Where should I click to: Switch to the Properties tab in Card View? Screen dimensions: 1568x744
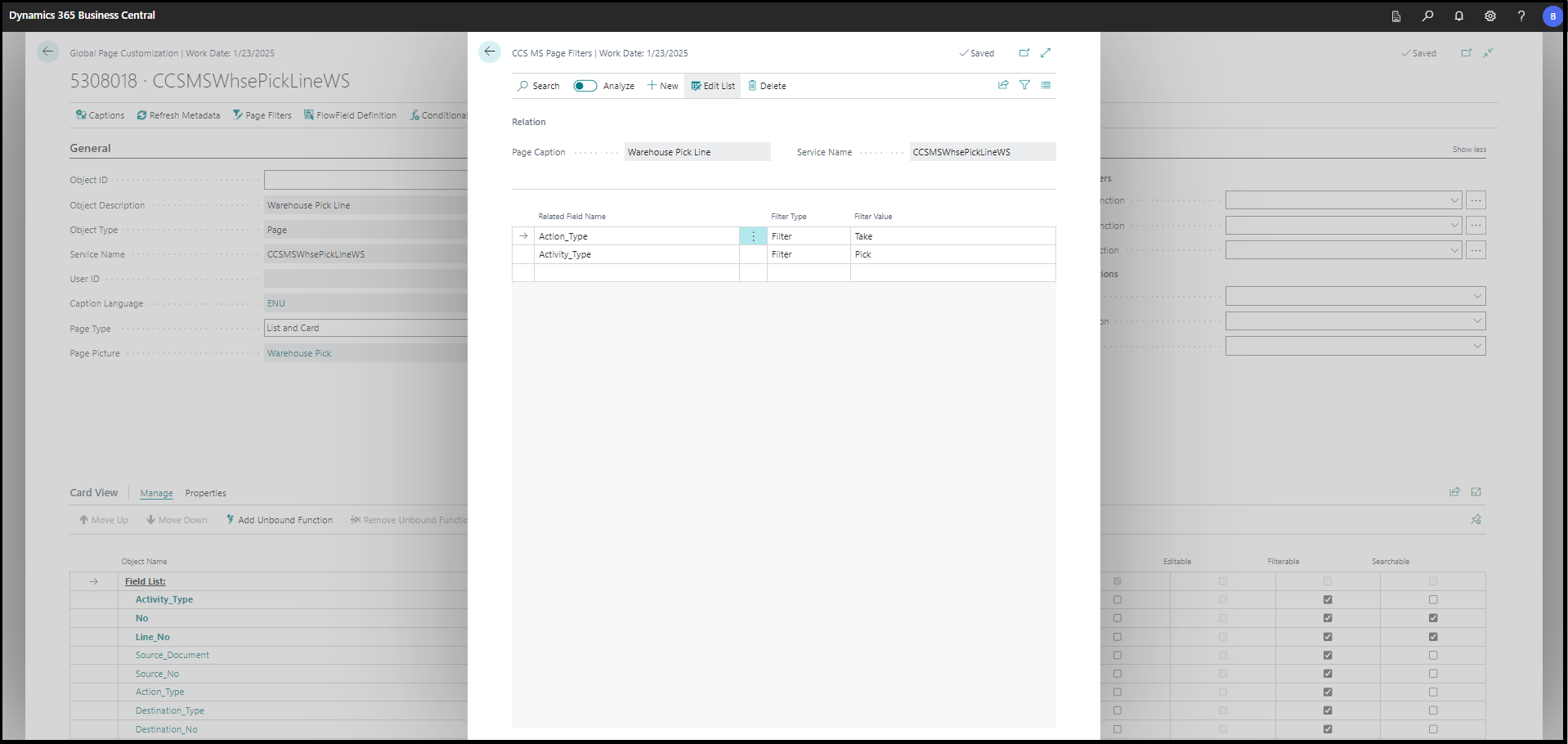[x=205, y=493]
